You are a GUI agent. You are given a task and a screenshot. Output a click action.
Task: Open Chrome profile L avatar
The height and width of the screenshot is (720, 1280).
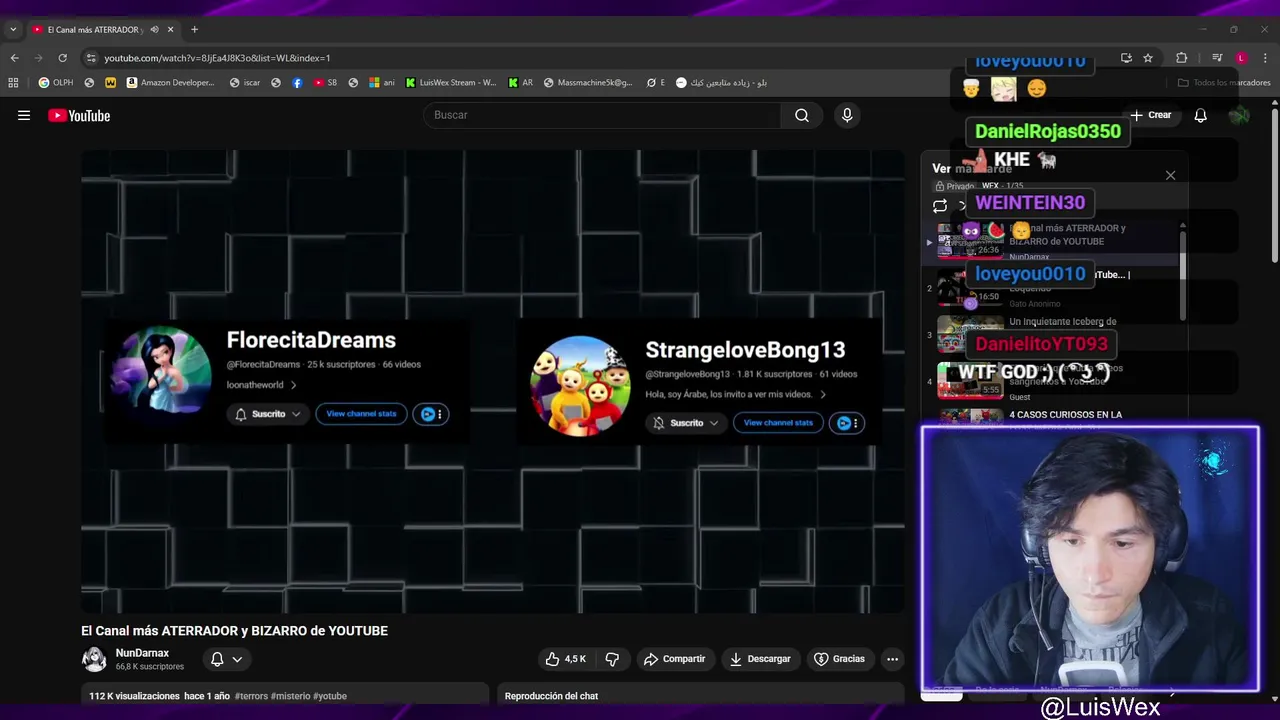(x=1241, y=58)
